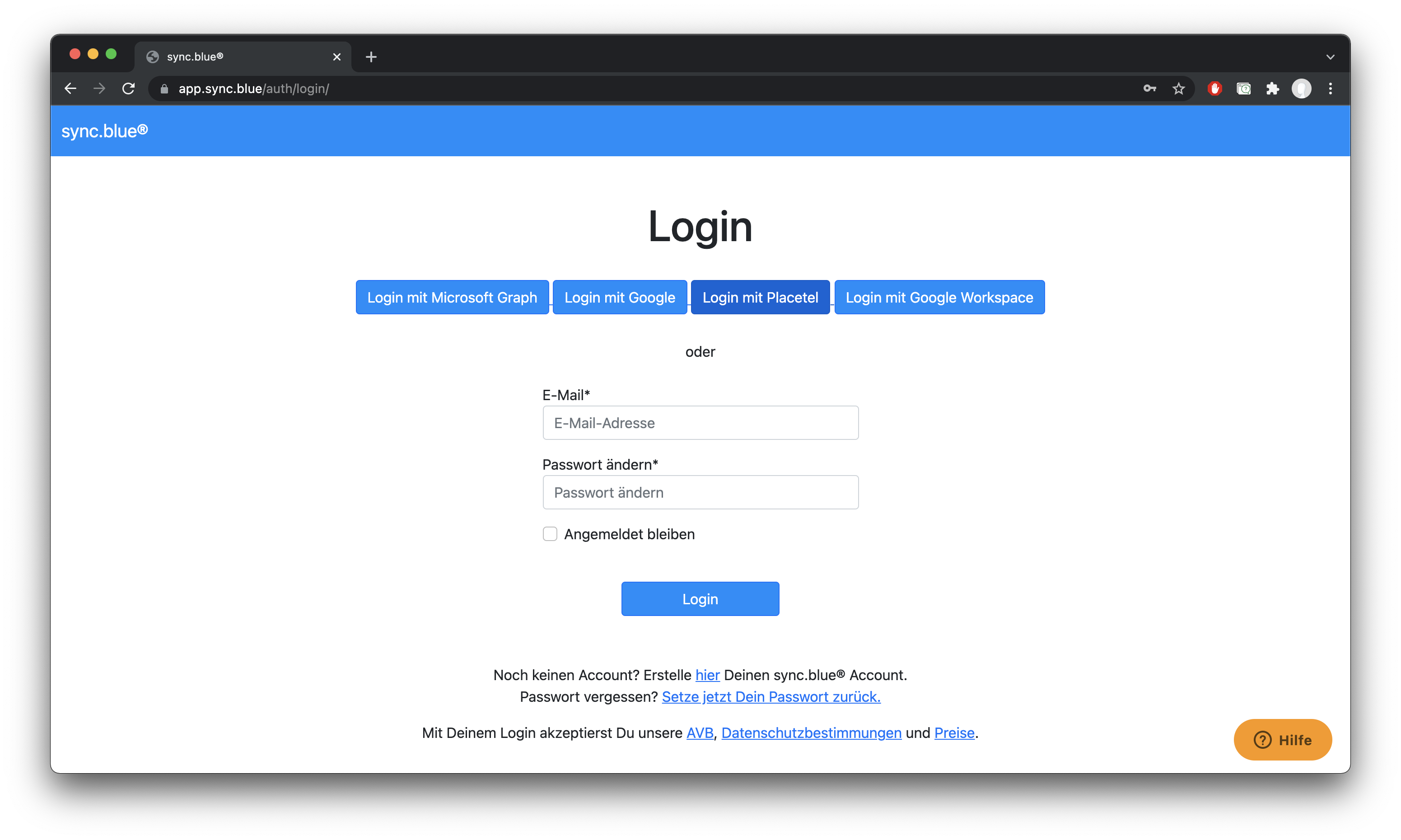1401x840 pixels.
Task: Open the Chrome profile avatar
Action: [x=1301, y=89]
